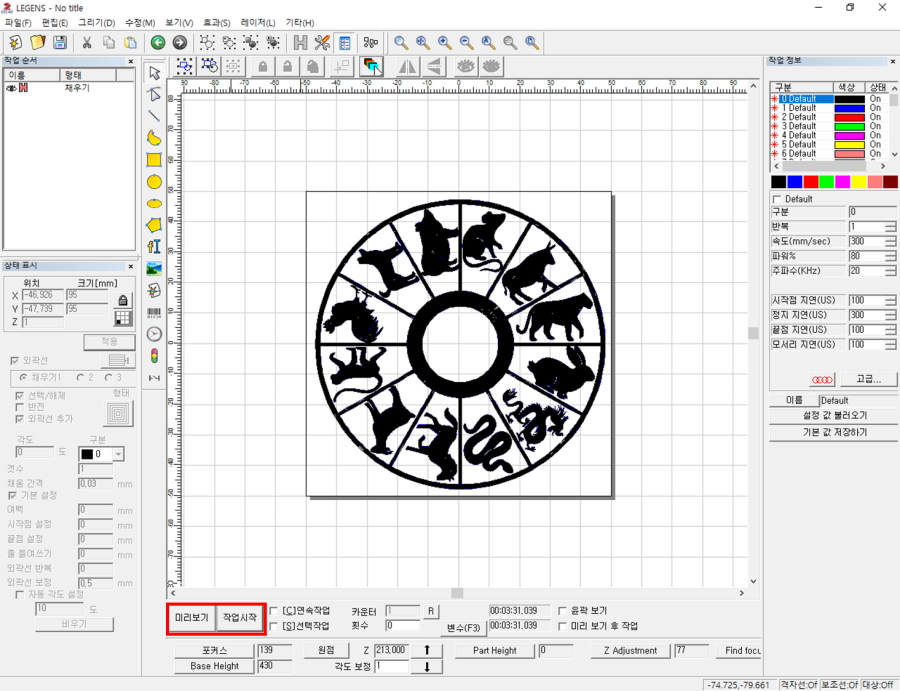This screenshot has height=691, width=900.
Task: Toggle the 외곽선 checkbox
Action: [14, 360]
